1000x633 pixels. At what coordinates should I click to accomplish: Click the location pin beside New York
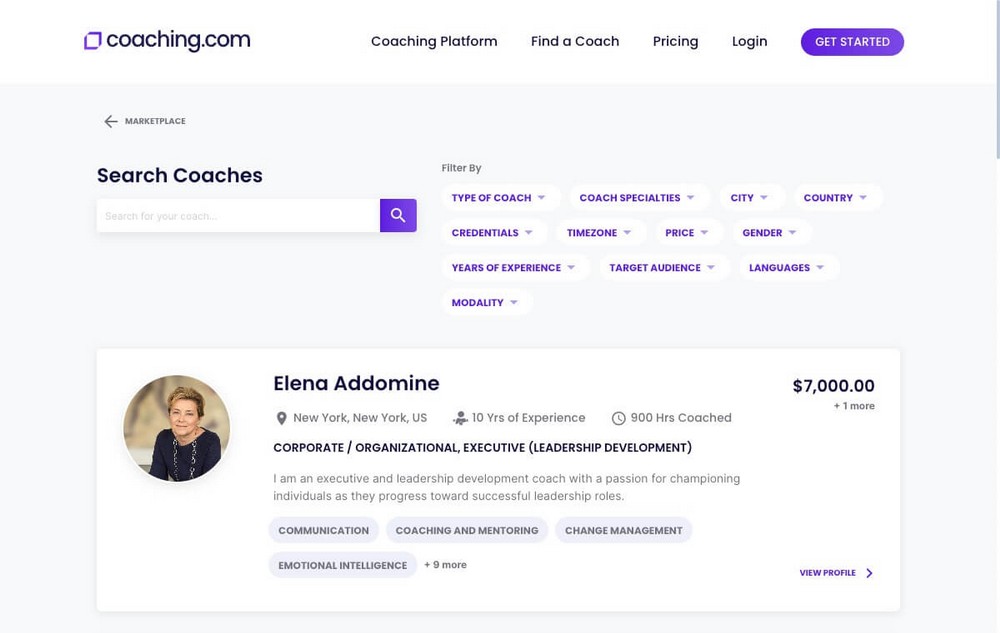pyautogui.click(x=281, y=417)
